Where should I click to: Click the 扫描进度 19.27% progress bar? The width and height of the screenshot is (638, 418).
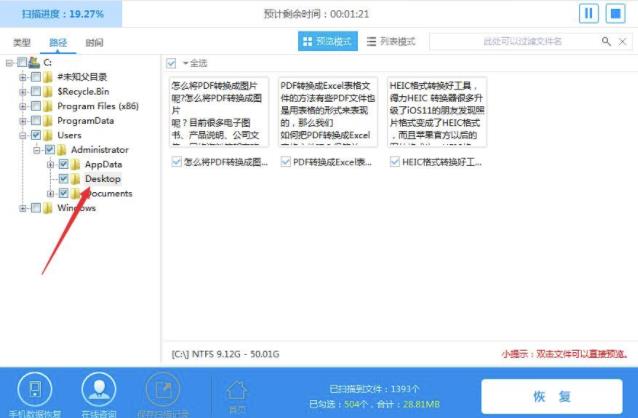point(61,14)
